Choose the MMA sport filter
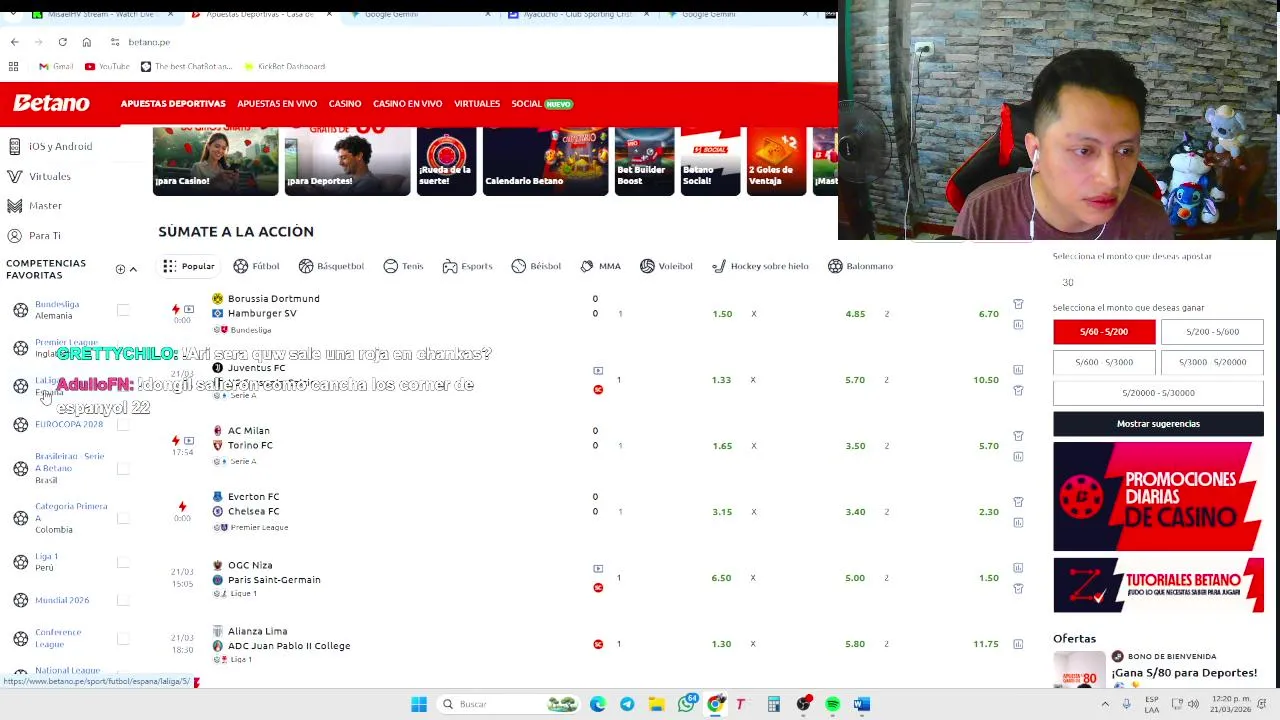This screenshot has height=720, width=1280. coord(600,266)
